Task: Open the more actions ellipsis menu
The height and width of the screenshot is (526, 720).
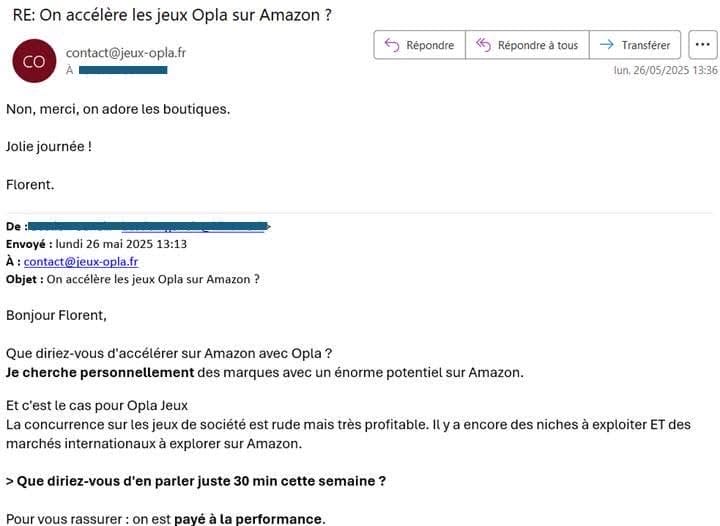Action: coord(703,45)
